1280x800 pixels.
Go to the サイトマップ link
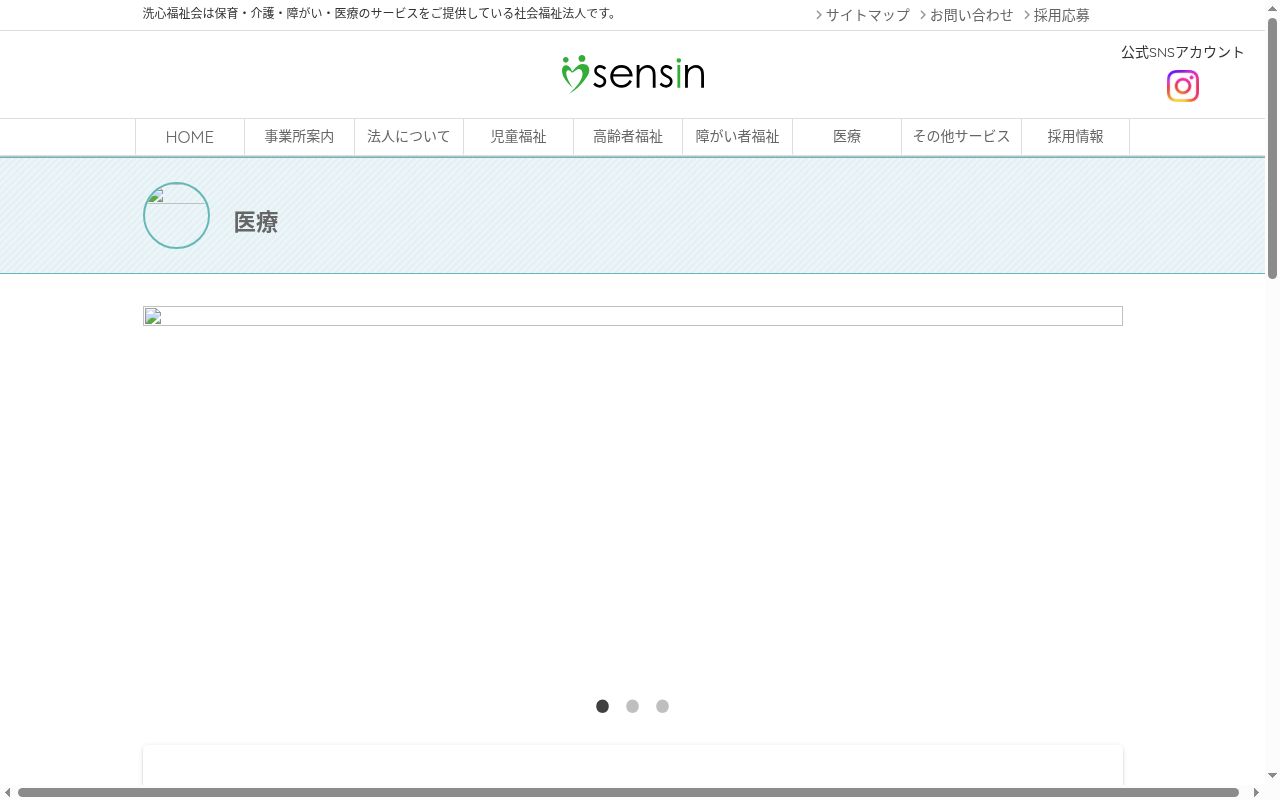tap(863, 15)
